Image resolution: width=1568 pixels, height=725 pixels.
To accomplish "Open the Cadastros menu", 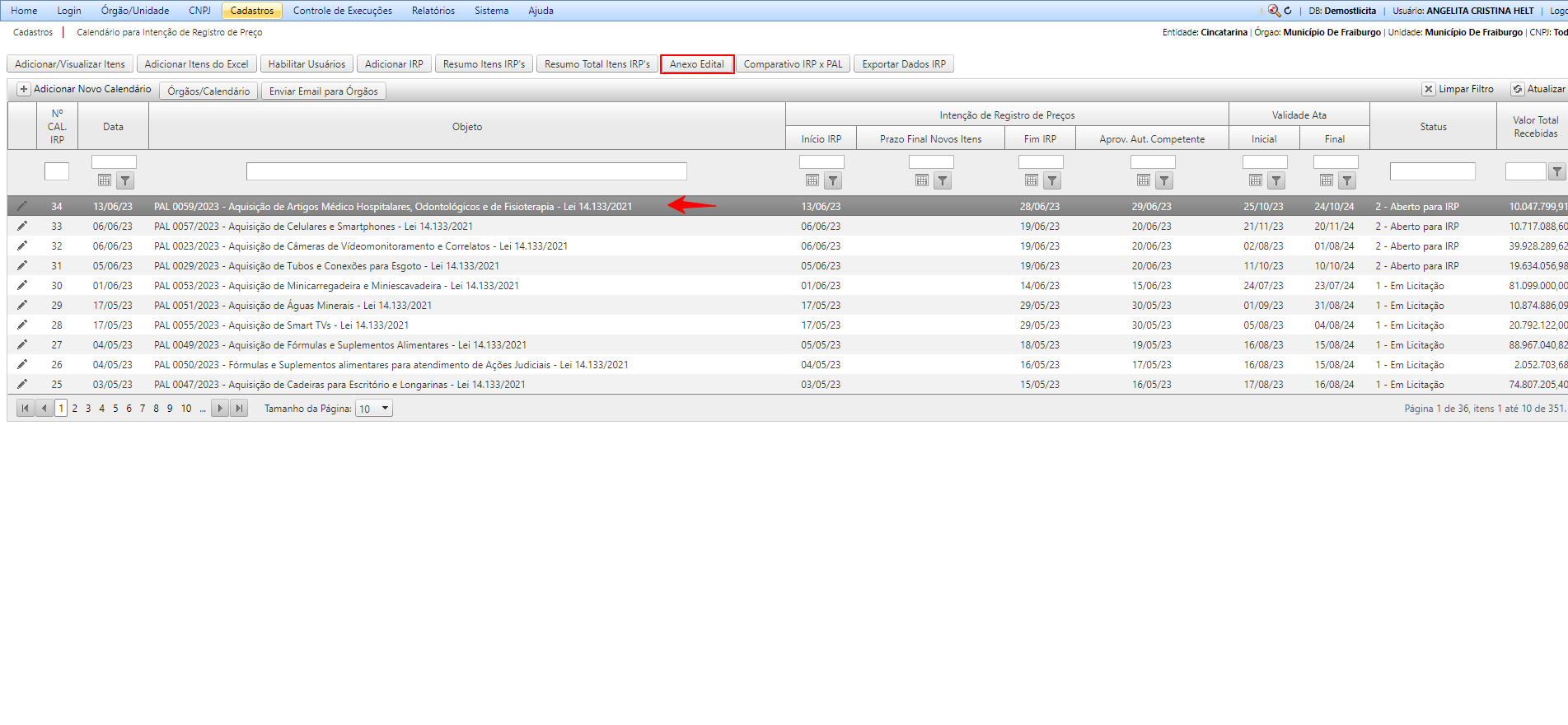I will 252,11.
